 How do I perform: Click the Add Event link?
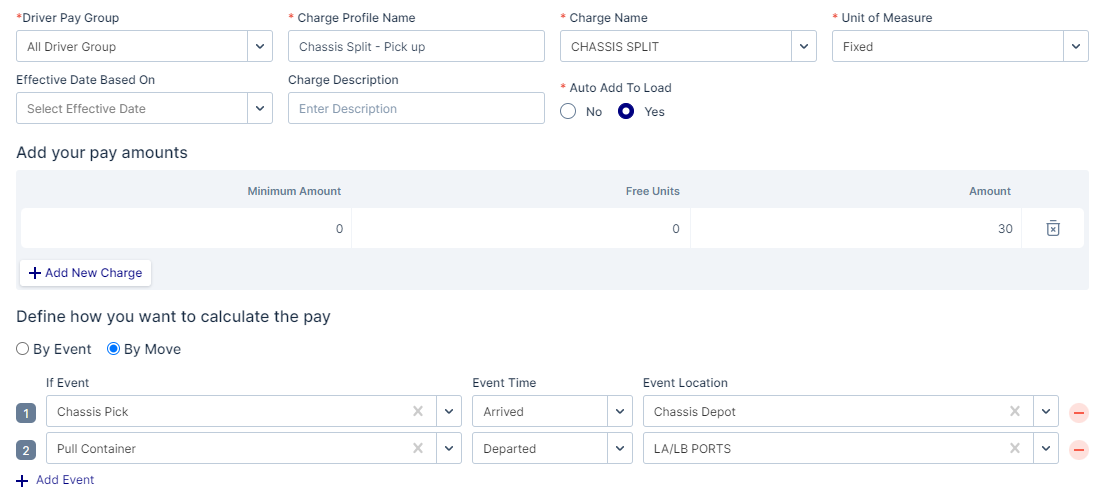(65, 481)
